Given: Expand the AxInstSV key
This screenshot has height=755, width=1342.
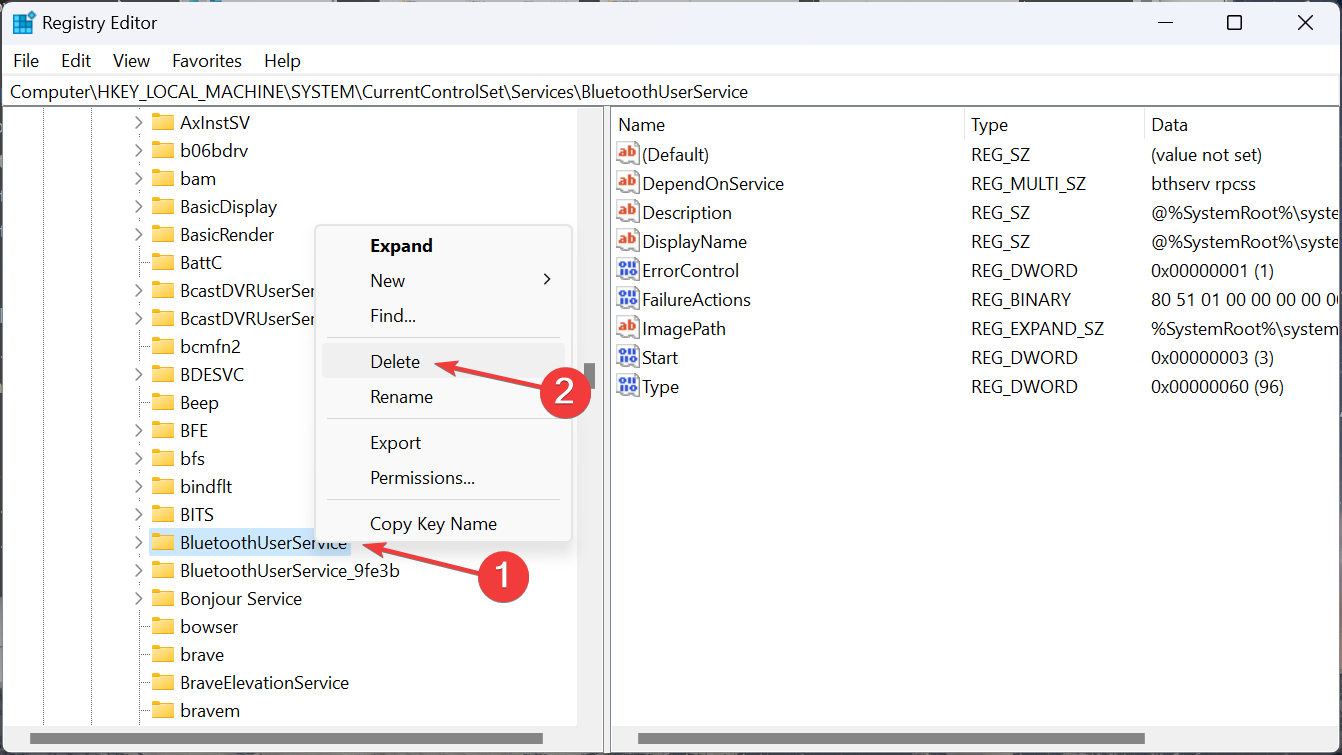Looking at the screenshot, I should (x=138, y=123).
